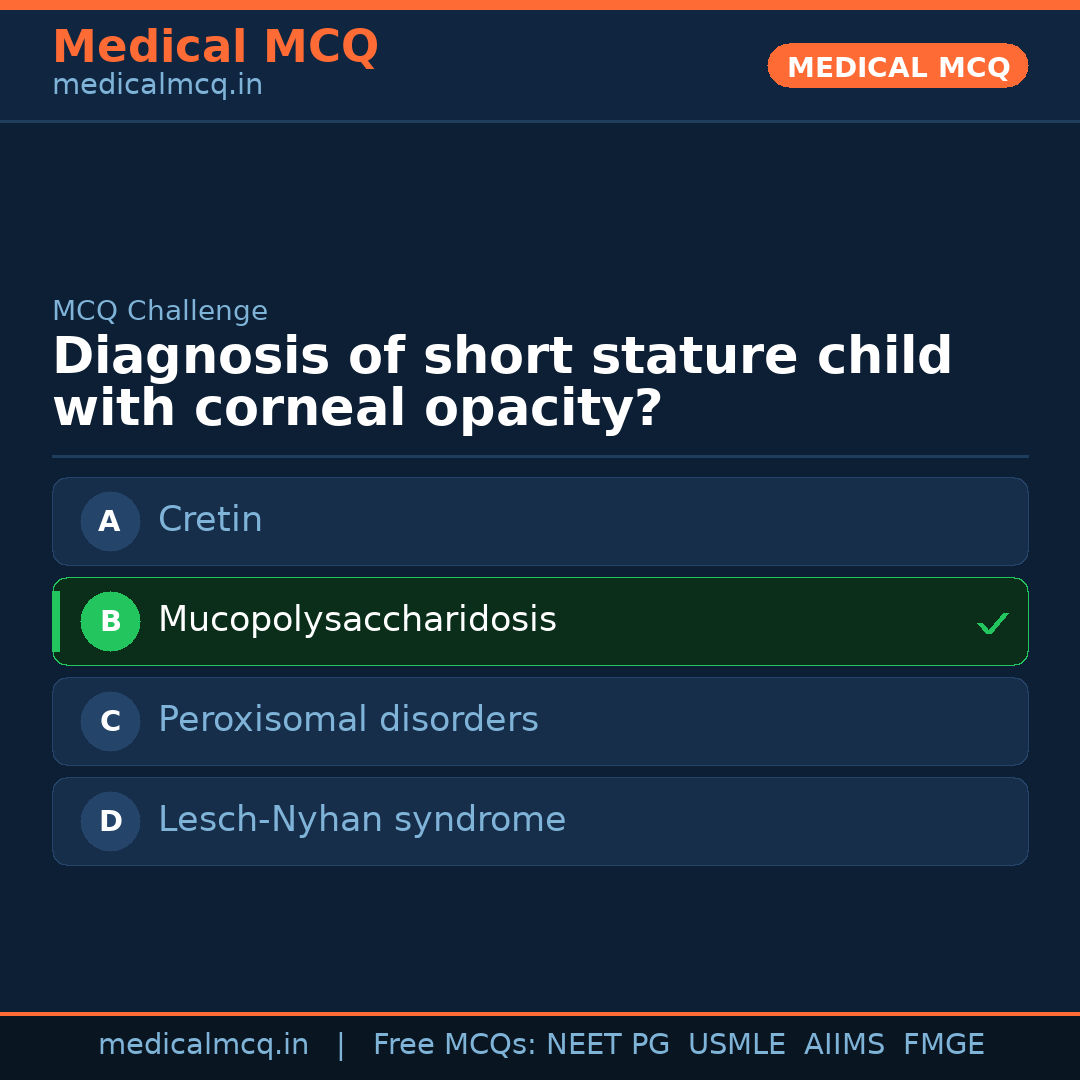Click the separator bar in the footer
The width and height of the screenshot is (1080, 1080).
pos(341,1044)
